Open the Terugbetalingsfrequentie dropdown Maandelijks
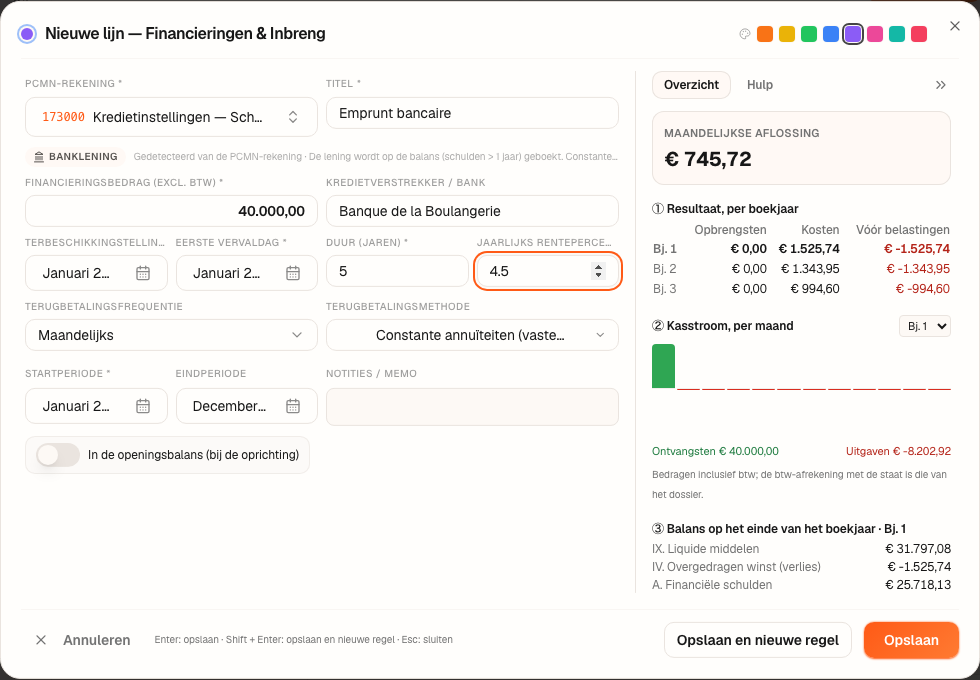 [x=171, y=335]
